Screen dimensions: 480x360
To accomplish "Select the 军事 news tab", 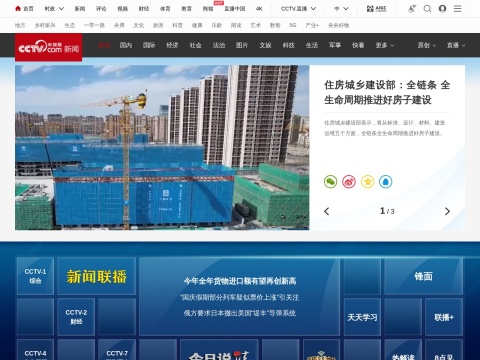I will (x=335, y=45).
